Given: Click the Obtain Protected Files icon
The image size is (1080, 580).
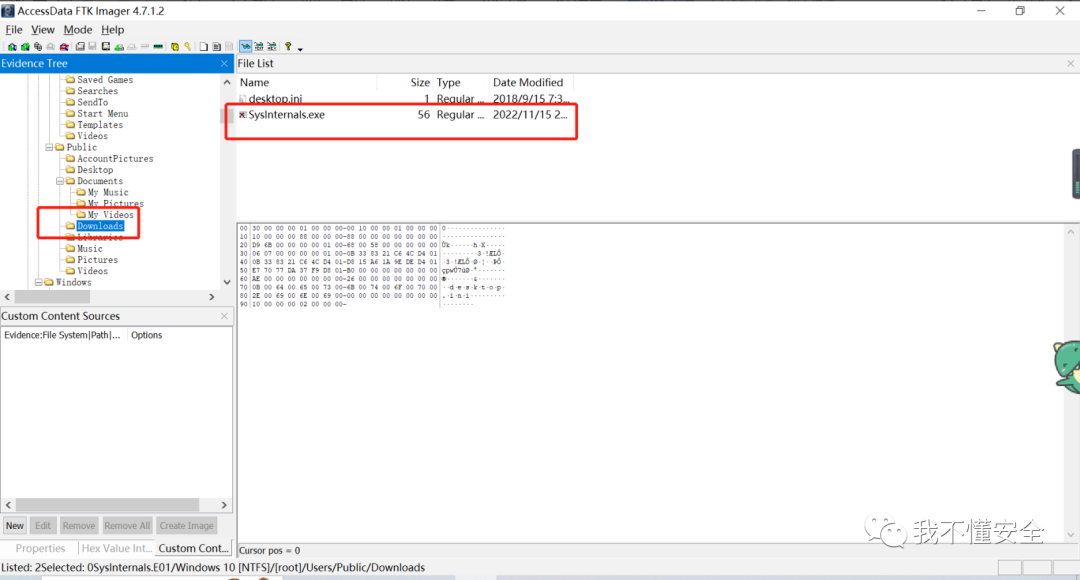Looking at the screenshot, I should point(175,47).
